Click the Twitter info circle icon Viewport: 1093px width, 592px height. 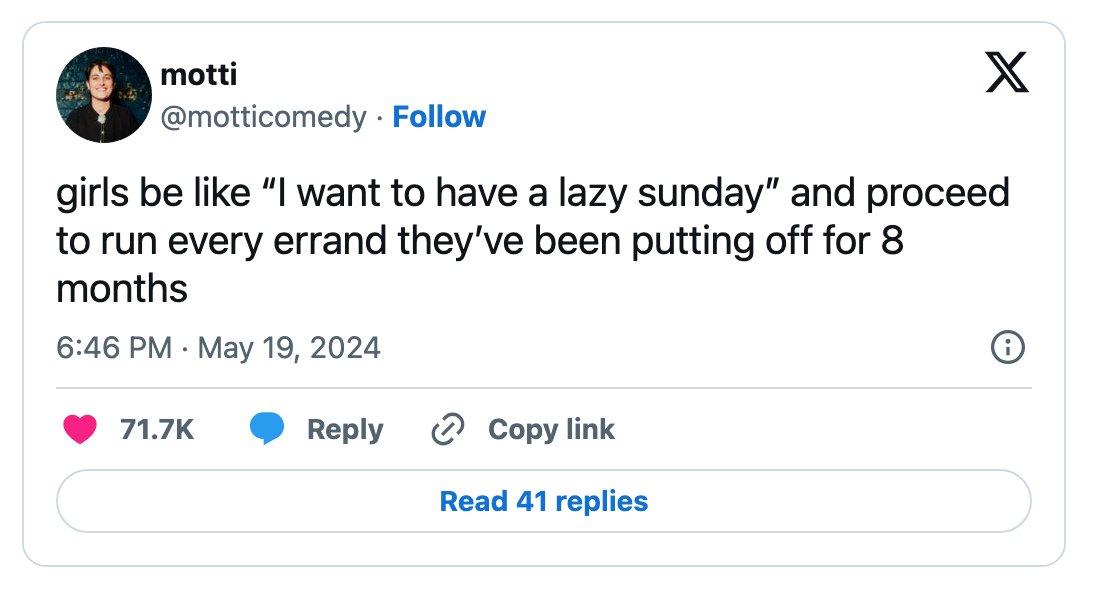pos(1007,347)
